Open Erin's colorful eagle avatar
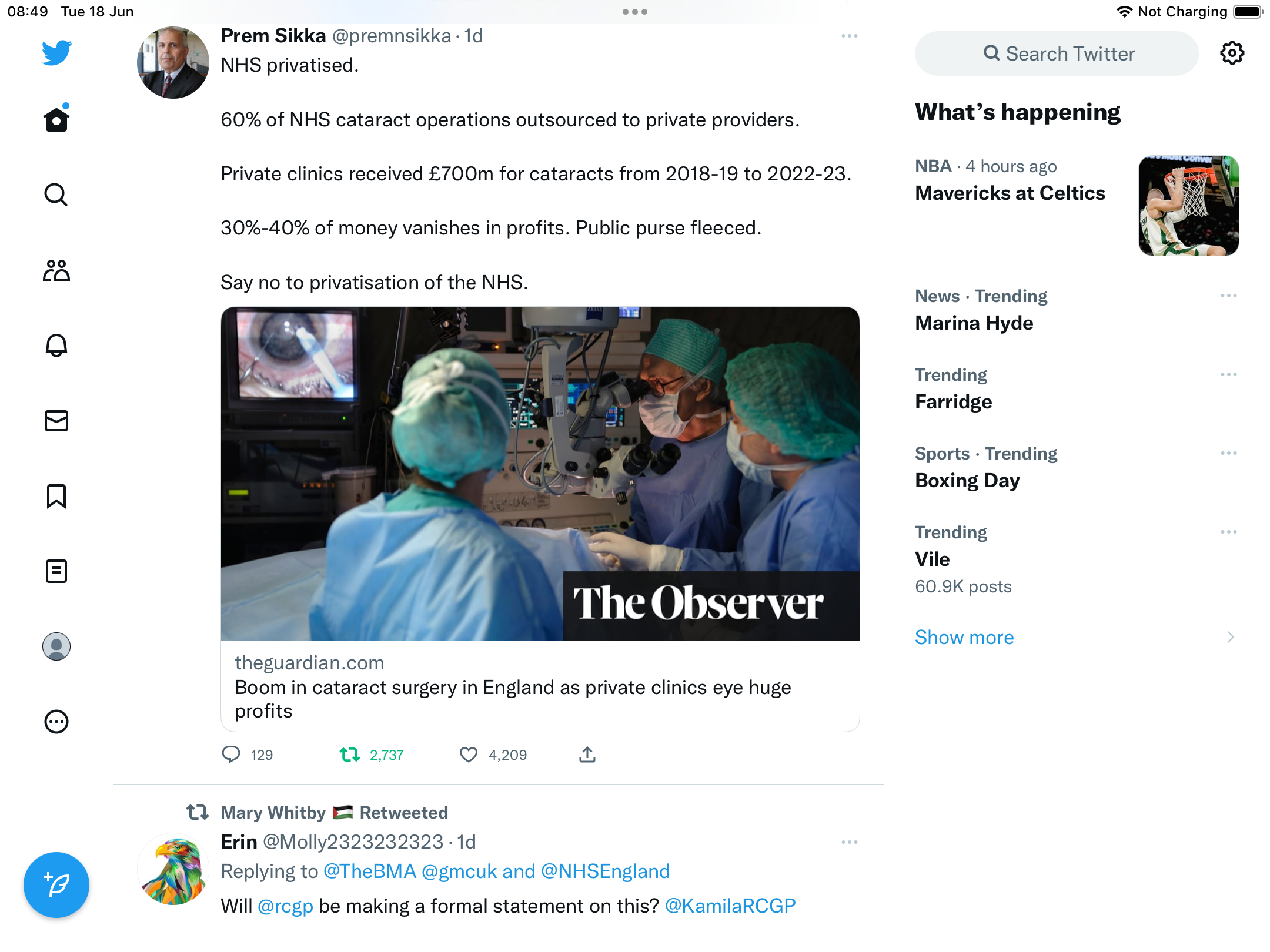1270x952 pixels. (x=173, y=869)
